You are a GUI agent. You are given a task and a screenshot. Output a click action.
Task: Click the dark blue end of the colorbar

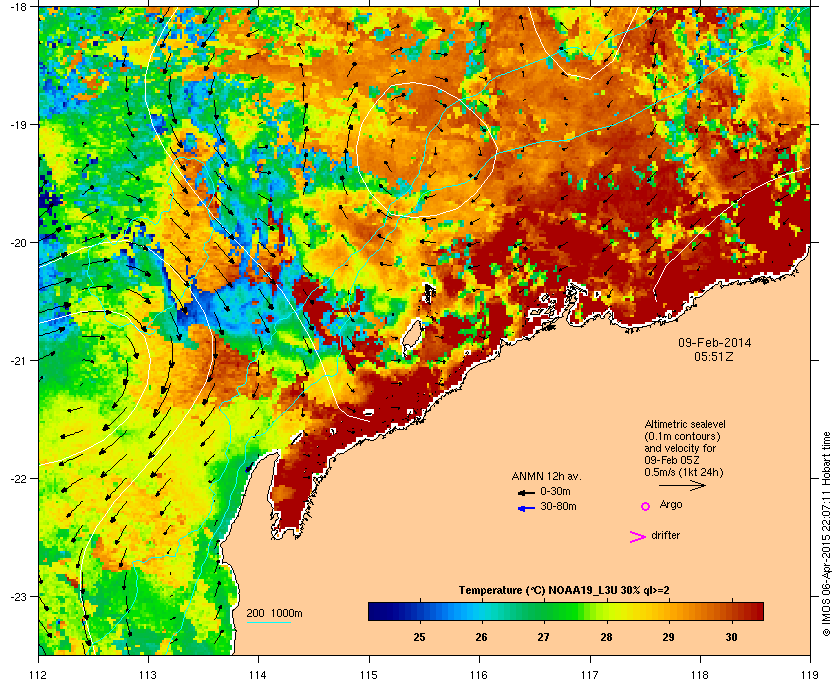[376, 611]
